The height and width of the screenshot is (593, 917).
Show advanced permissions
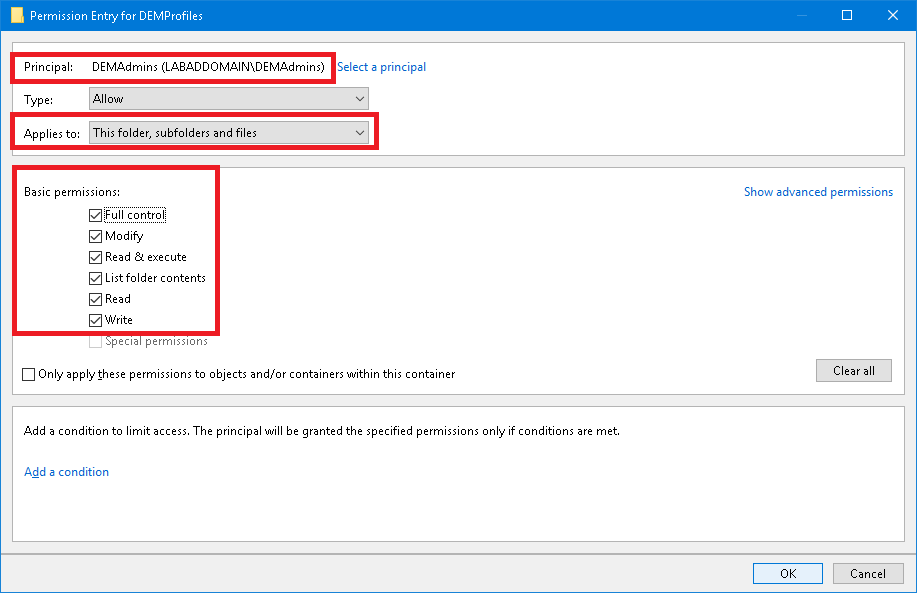818,192
